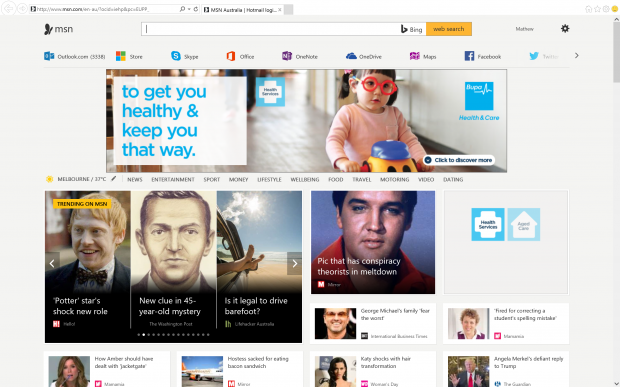Viewport: 620px width, 387px height.
Task: Launch the Skype shortcut
Action: point(185,57)
